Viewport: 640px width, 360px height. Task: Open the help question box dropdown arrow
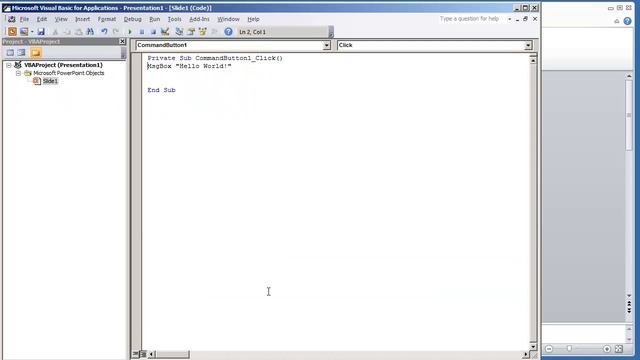509,19
